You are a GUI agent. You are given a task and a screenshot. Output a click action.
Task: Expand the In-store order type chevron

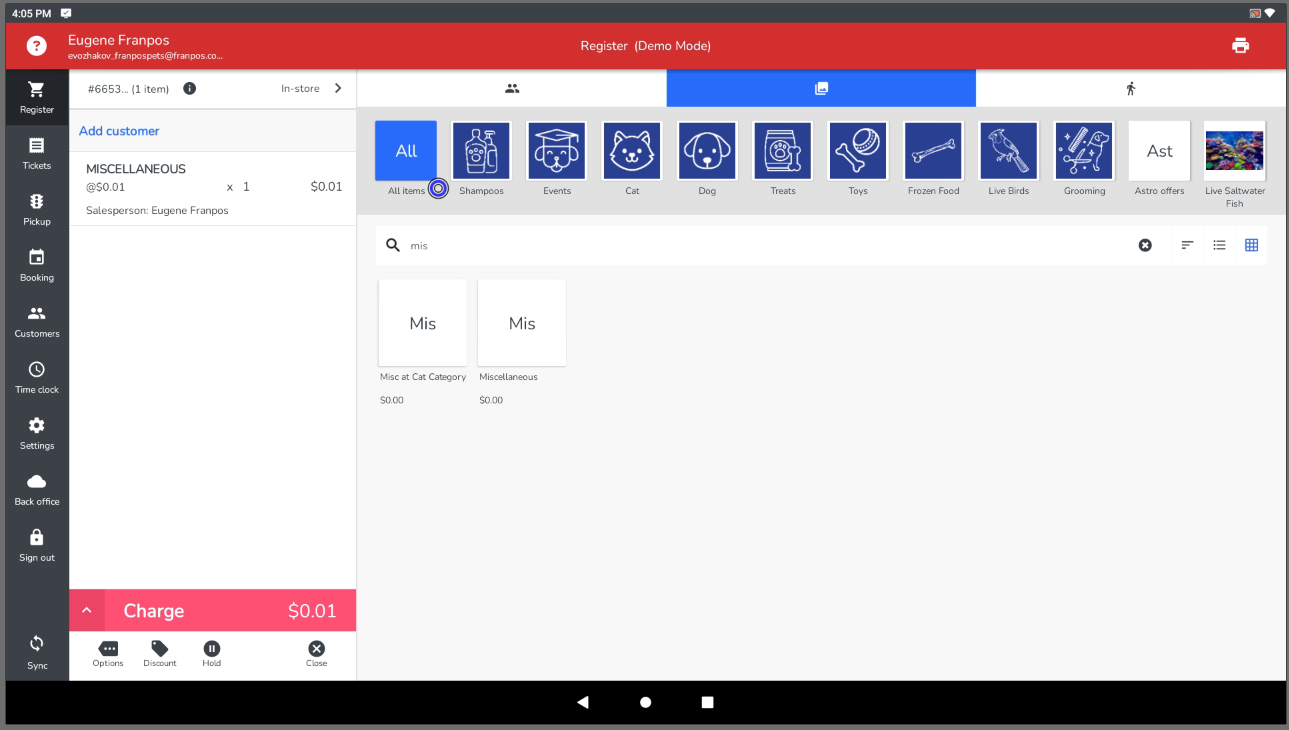338,89
